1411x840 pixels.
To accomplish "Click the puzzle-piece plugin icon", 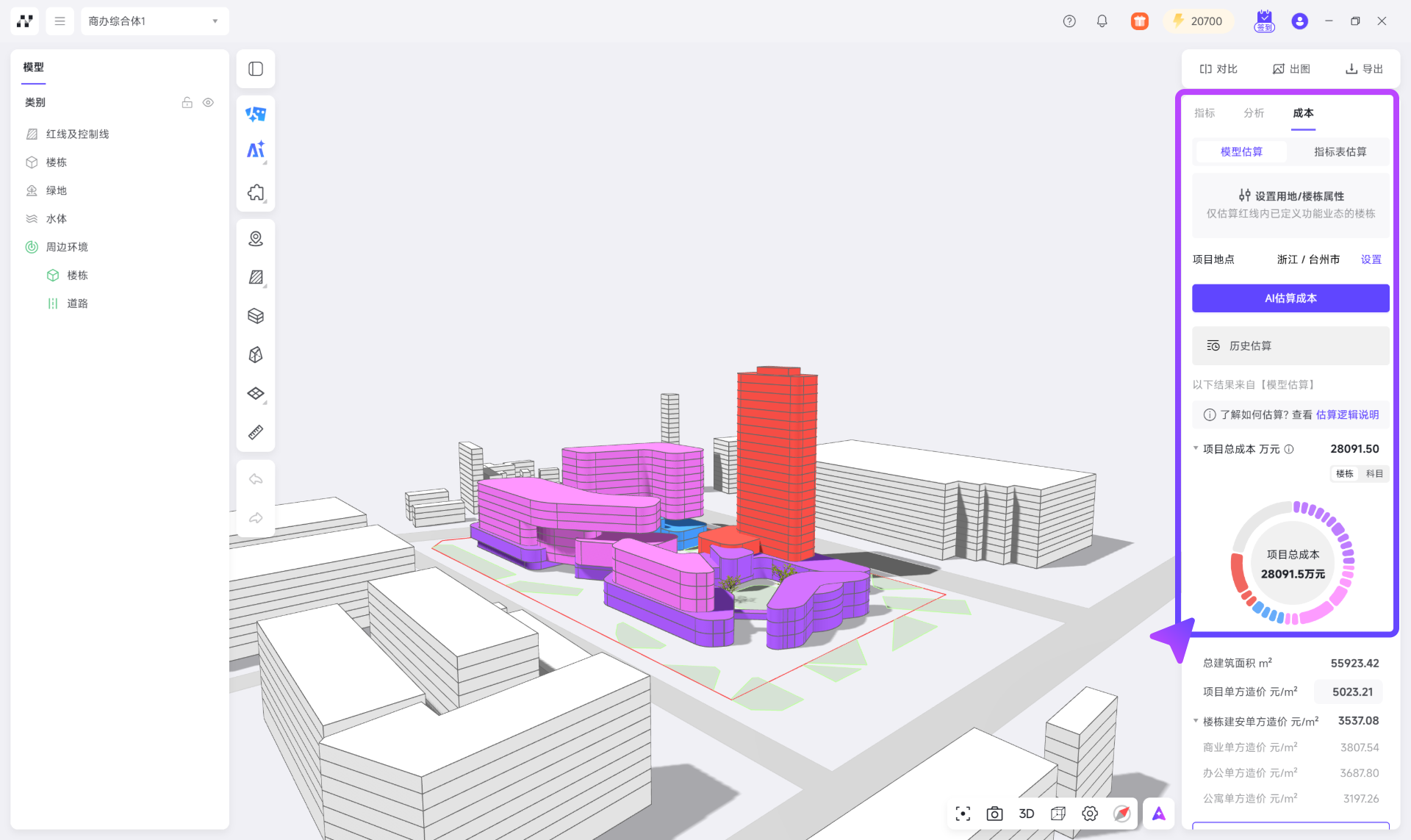I will pyautogui.click(x=256, y=193).
